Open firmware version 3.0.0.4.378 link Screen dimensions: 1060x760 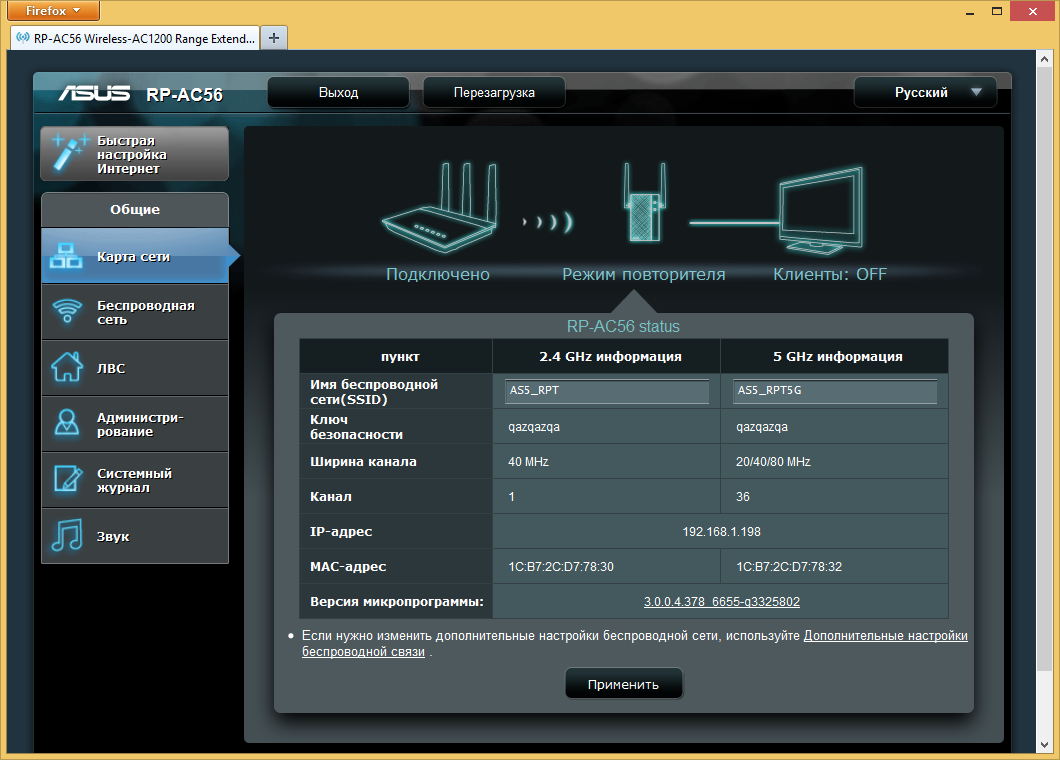click(x=721, y=601)
